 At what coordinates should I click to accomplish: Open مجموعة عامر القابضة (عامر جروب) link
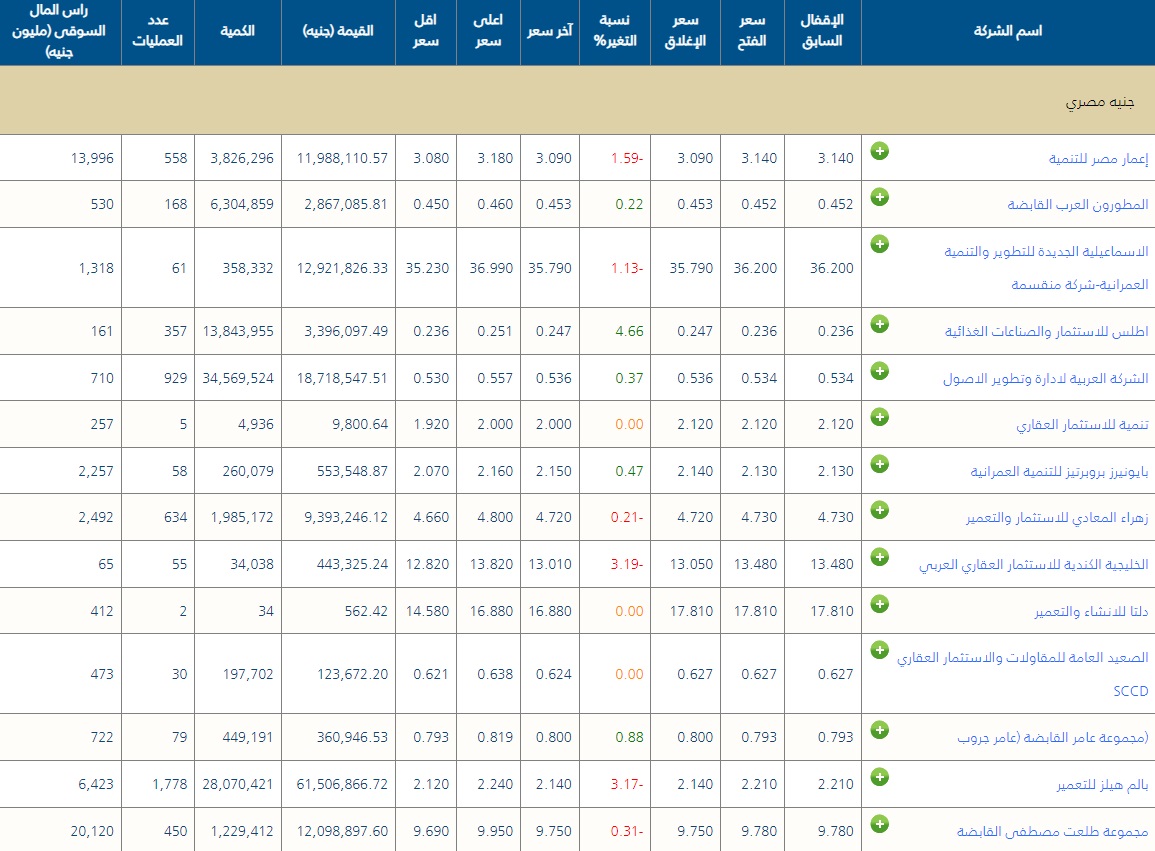[x=1053, y=738]
